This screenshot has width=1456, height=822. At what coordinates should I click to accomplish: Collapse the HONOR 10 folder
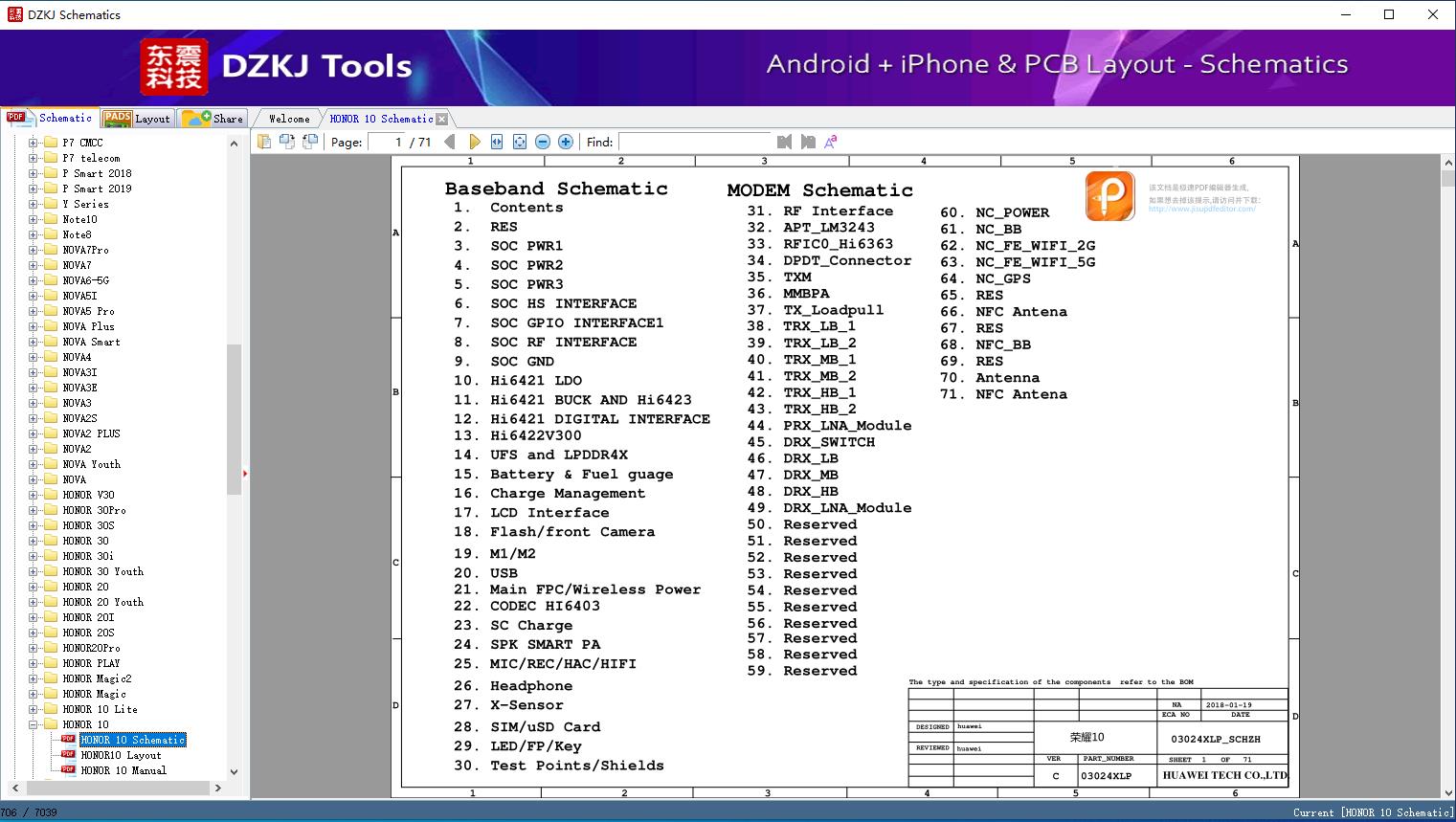33,724
